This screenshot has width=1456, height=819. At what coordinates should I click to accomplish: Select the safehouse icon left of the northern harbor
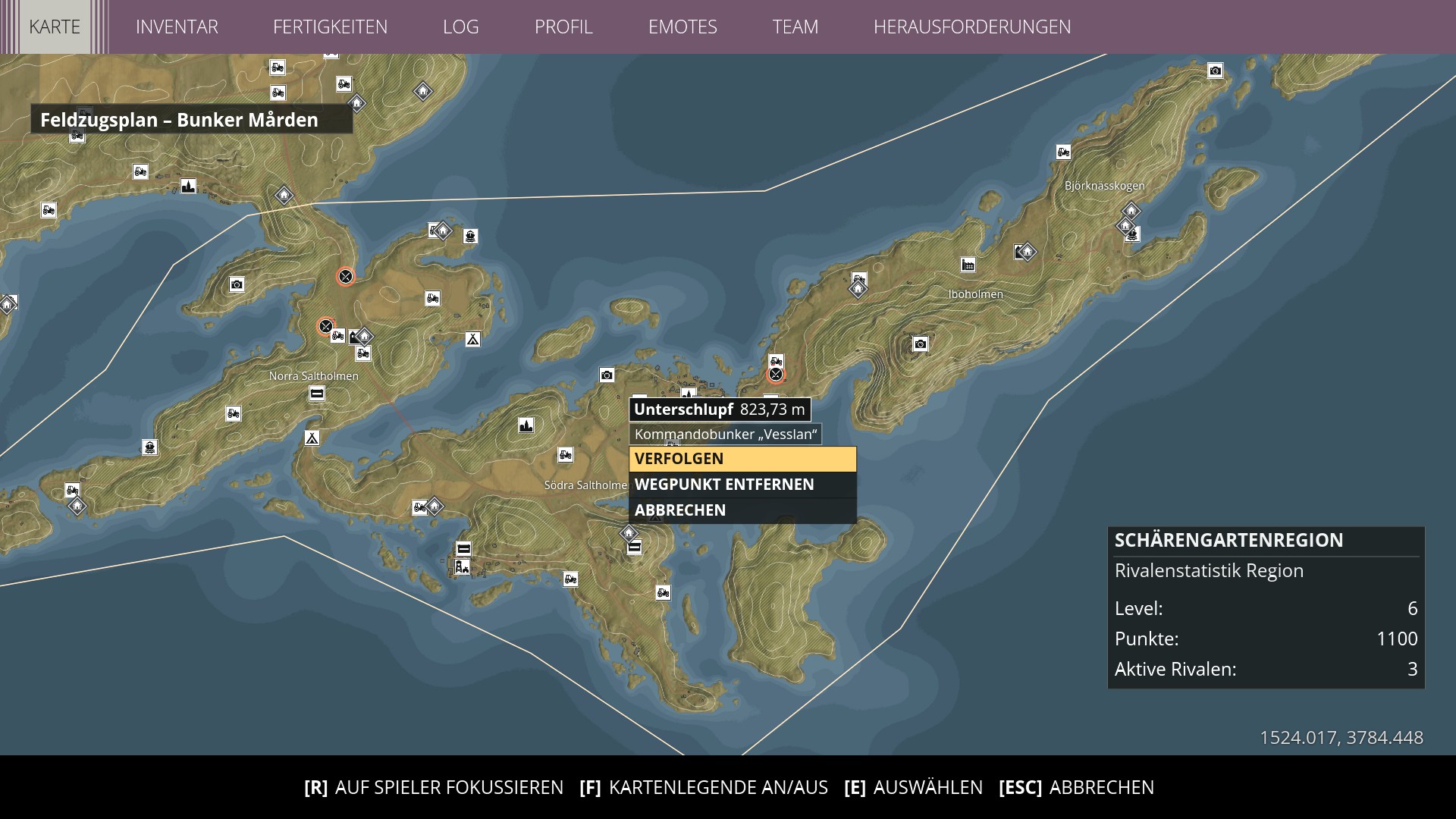[443, 231]
